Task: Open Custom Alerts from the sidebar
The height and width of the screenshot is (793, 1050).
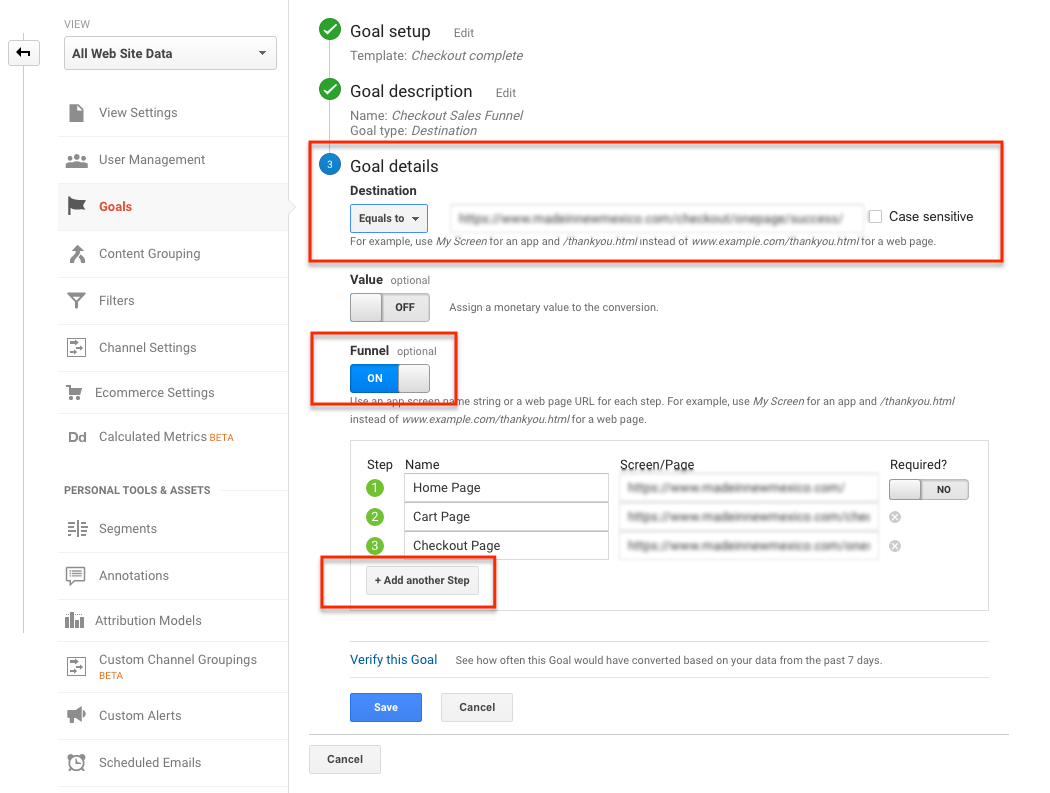Action: (75, 716)
